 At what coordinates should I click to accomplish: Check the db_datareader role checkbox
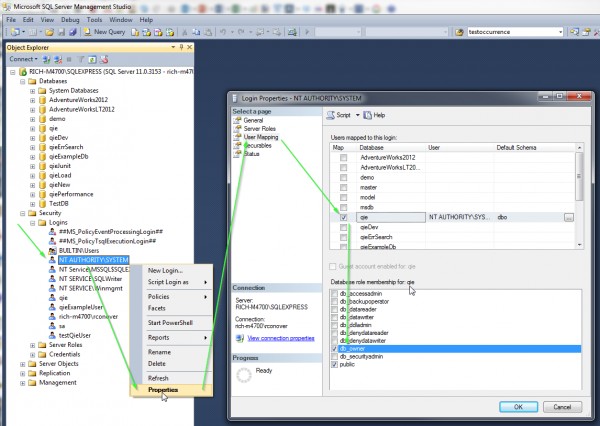click(334, 309)
